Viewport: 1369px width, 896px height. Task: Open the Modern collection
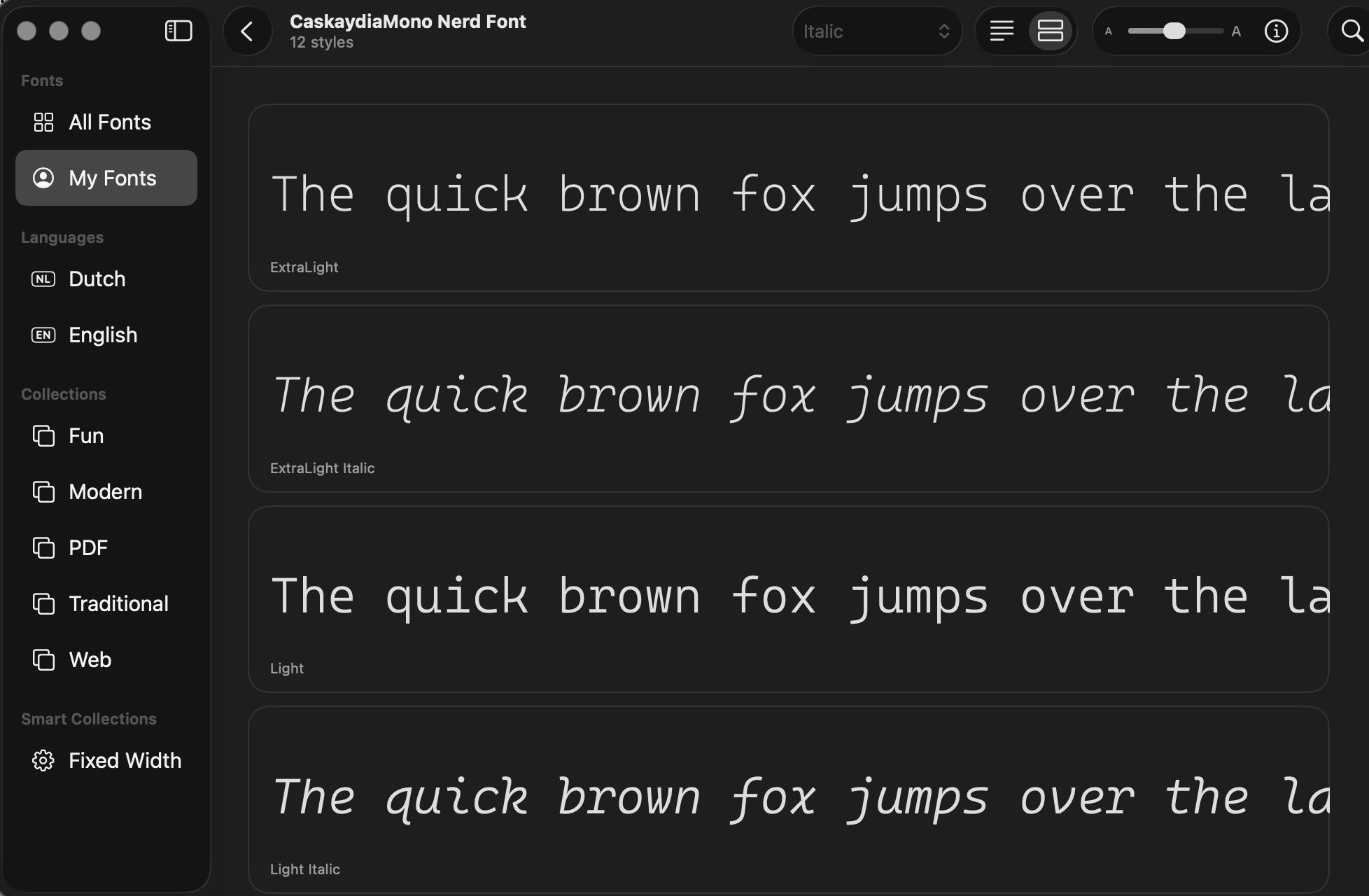(105, 492)
